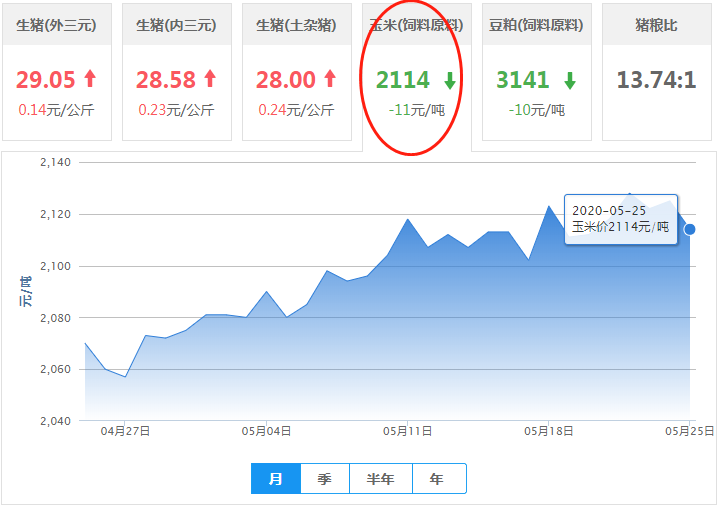Screen dimensions: 717x506
Task: Click the 29.05 price value
Action: pyautogui.click(x=45, y=80)
